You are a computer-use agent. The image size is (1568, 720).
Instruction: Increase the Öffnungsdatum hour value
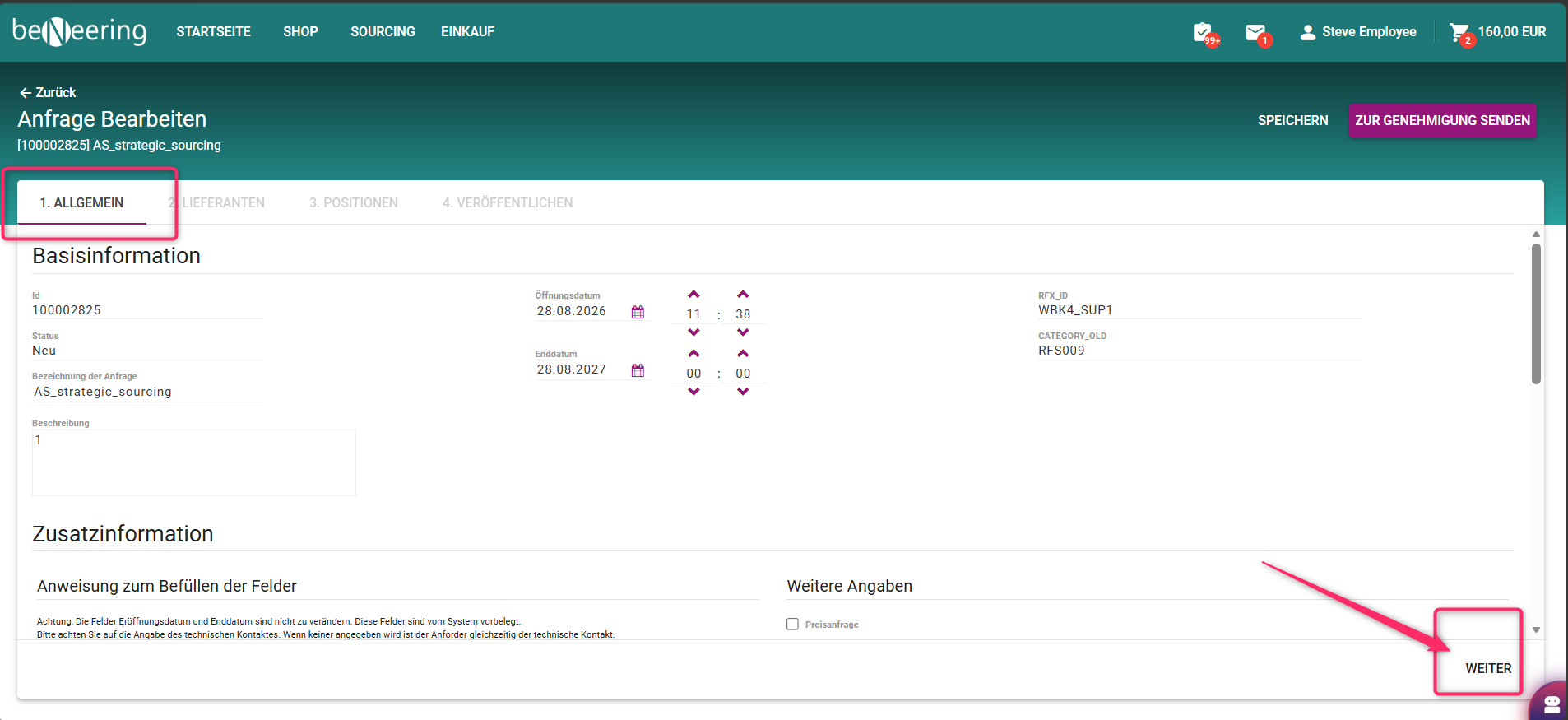coord(694,295)
